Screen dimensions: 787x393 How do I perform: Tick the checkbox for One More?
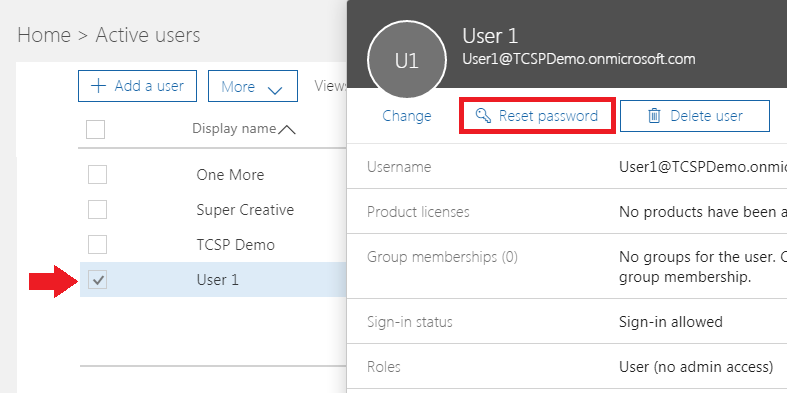pos(97,175)
